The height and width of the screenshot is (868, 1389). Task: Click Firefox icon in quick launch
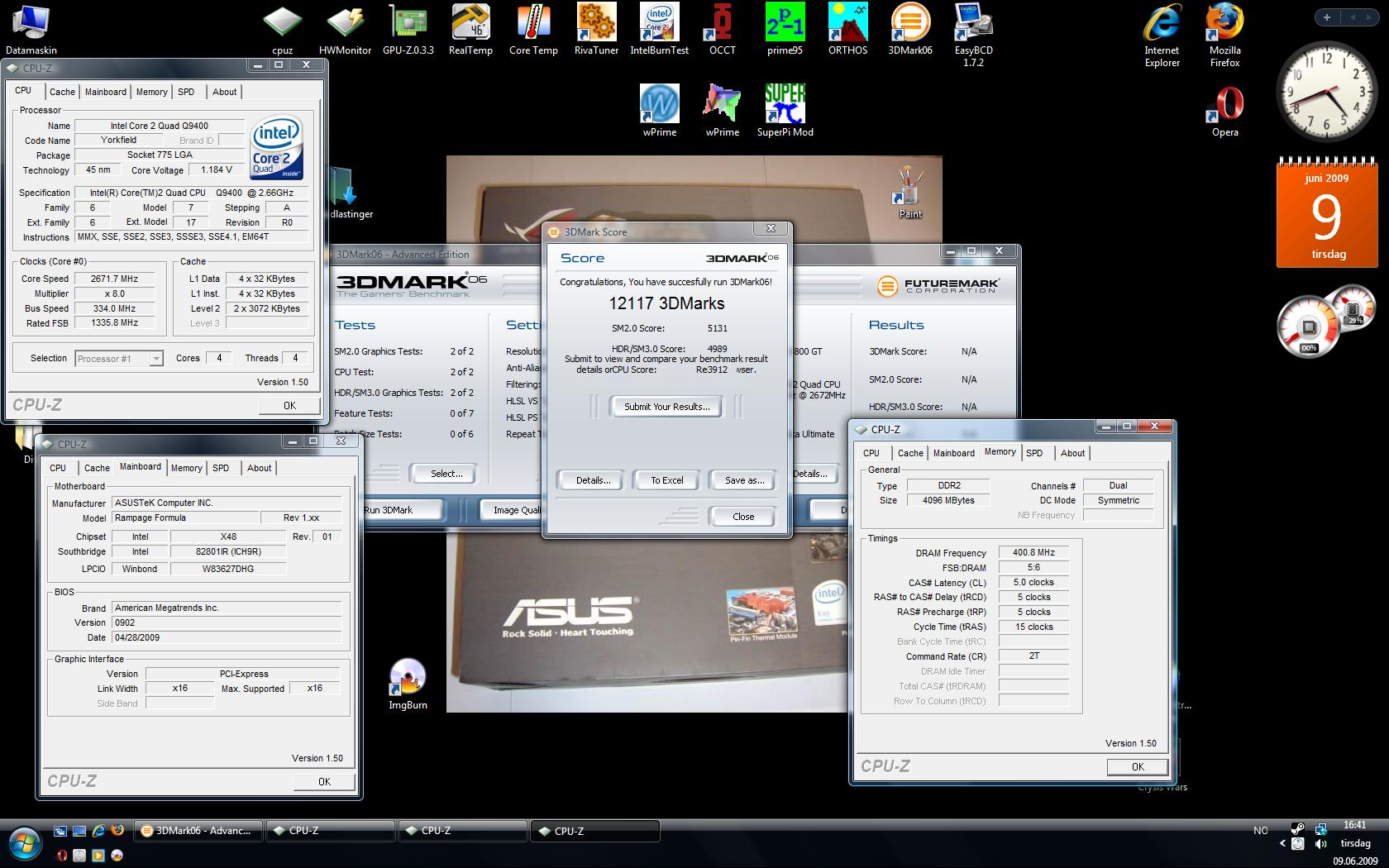click(117, 831)
